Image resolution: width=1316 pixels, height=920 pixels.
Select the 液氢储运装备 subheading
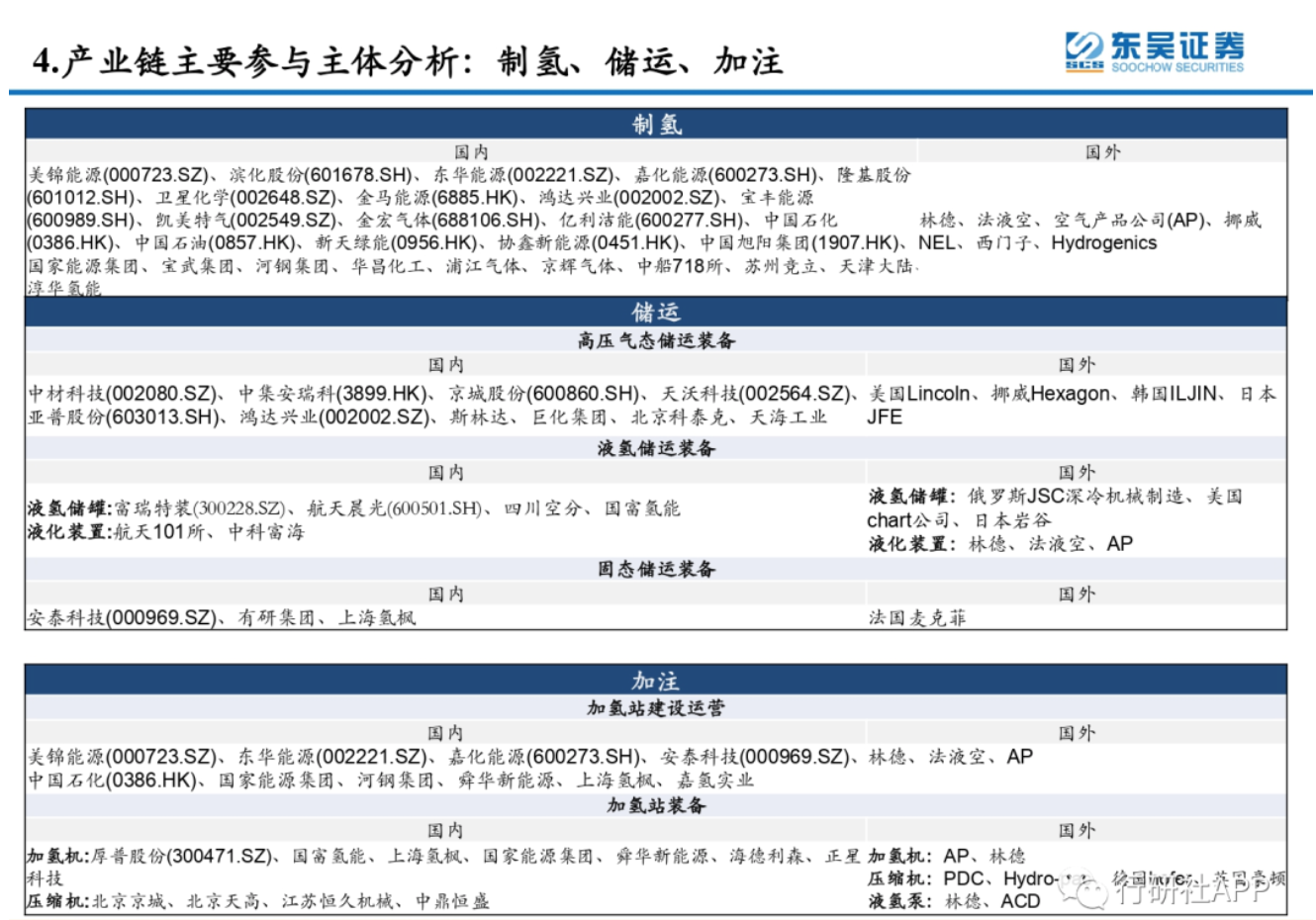coord(656,448)
